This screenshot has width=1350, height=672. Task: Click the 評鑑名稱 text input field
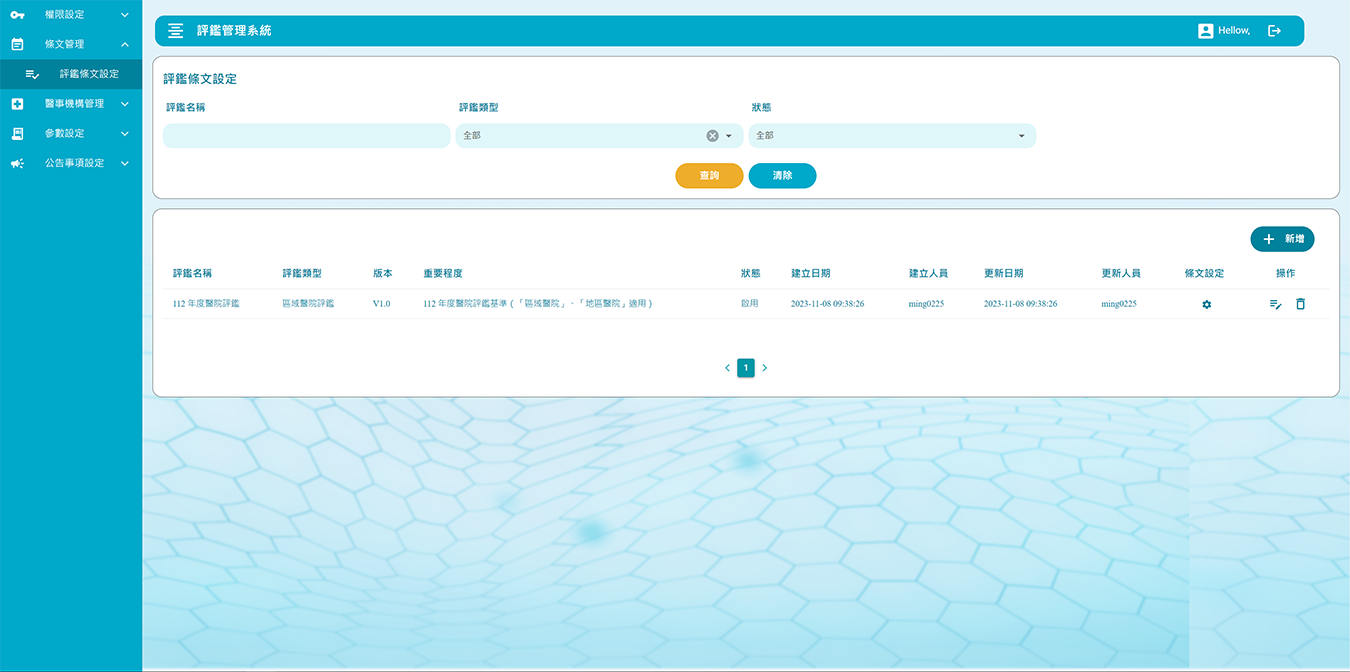click(x=306, y=136)
